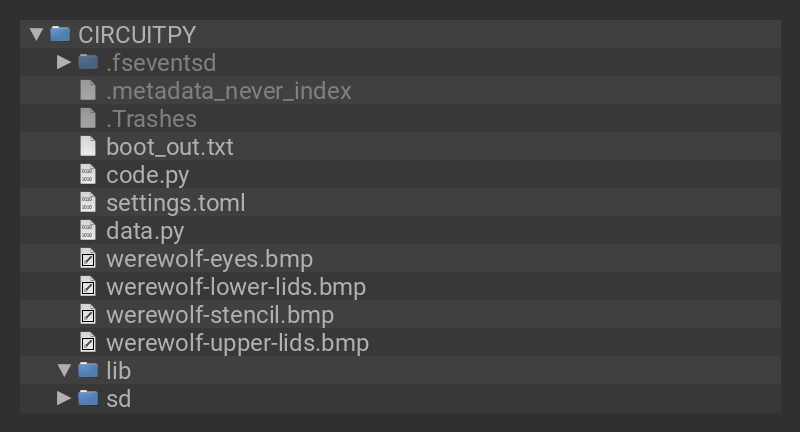The height and width of the screenshot is (432, 800).
Task: Click the werewolf-eyes.bmp image icon
Action: [88, 259]
